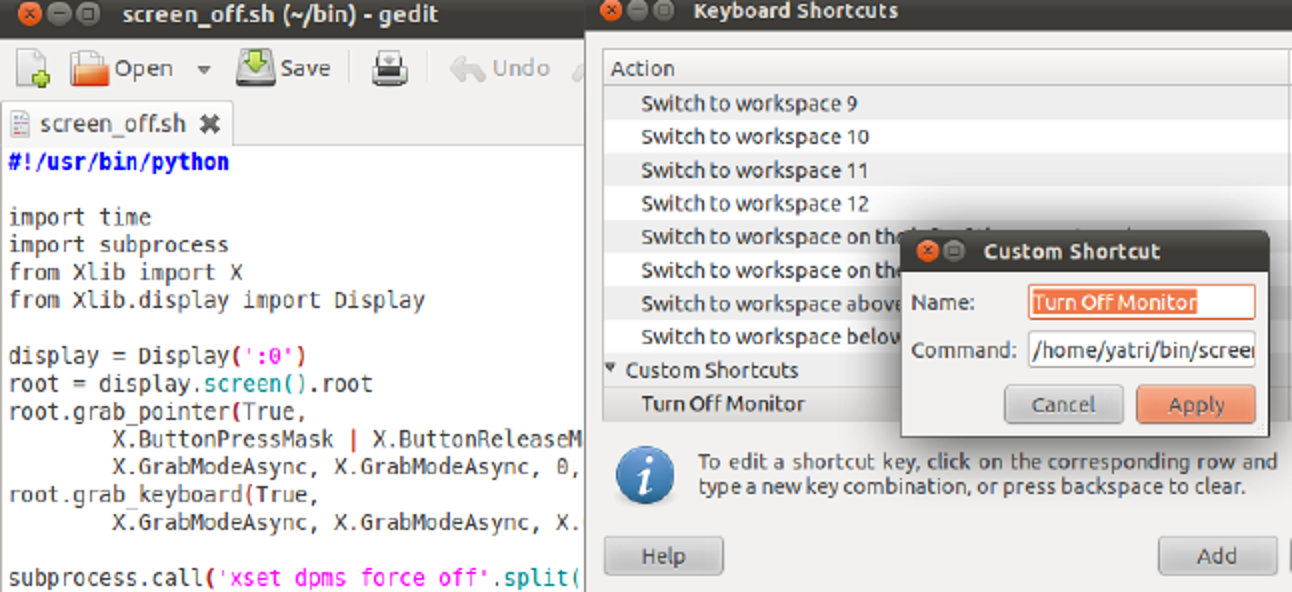The width and height of the screenshot is (1292, 592).
Task: Click the New document icon in gedit
Action: tap(32, 68)
